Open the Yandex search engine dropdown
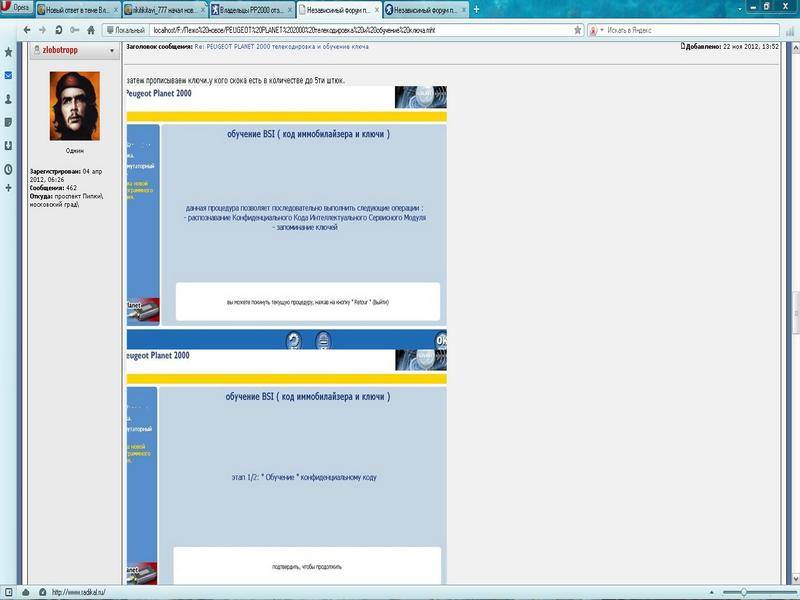The image size is (800, 600). [x=597, y=30]
